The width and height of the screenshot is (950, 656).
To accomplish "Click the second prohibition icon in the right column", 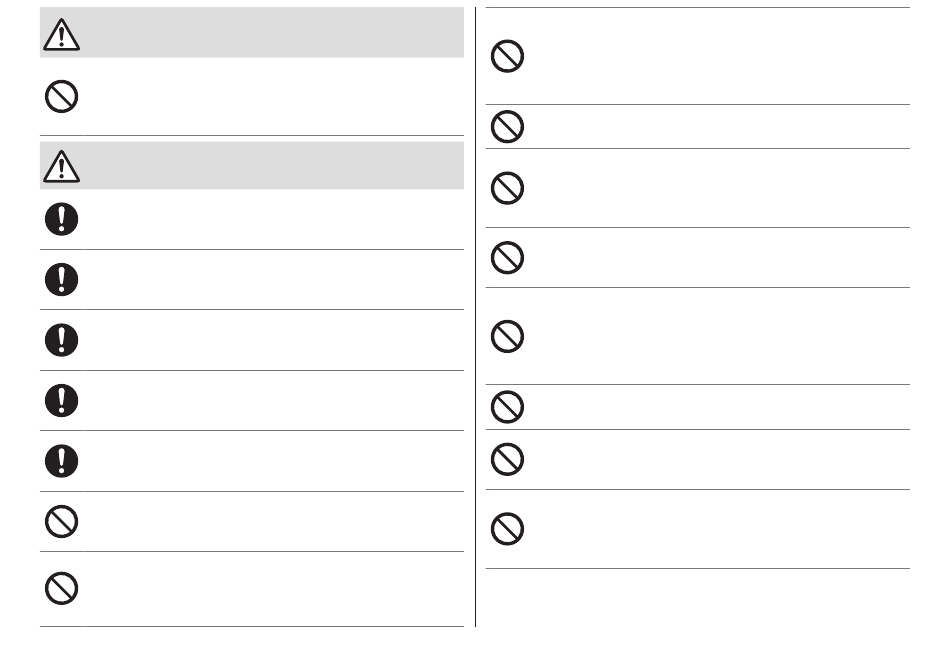I will [x=507, y=127].
